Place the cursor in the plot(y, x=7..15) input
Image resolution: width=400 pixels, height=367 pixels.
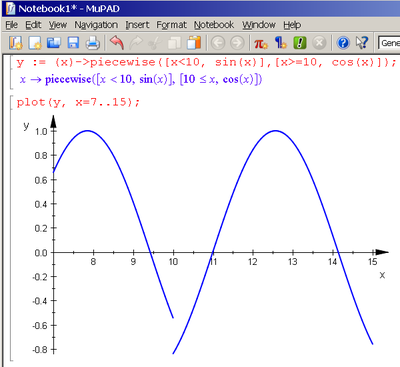(x=78, y=102)
